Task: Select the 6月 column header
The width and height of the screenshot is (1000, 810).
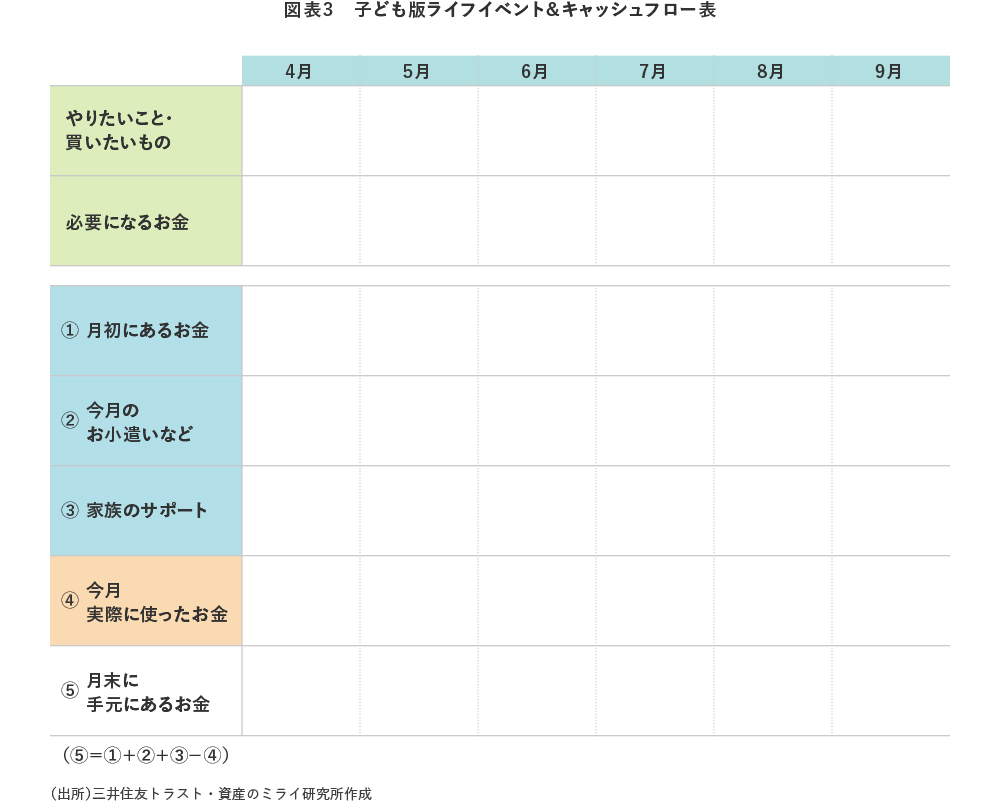Action: pos(535,70)
